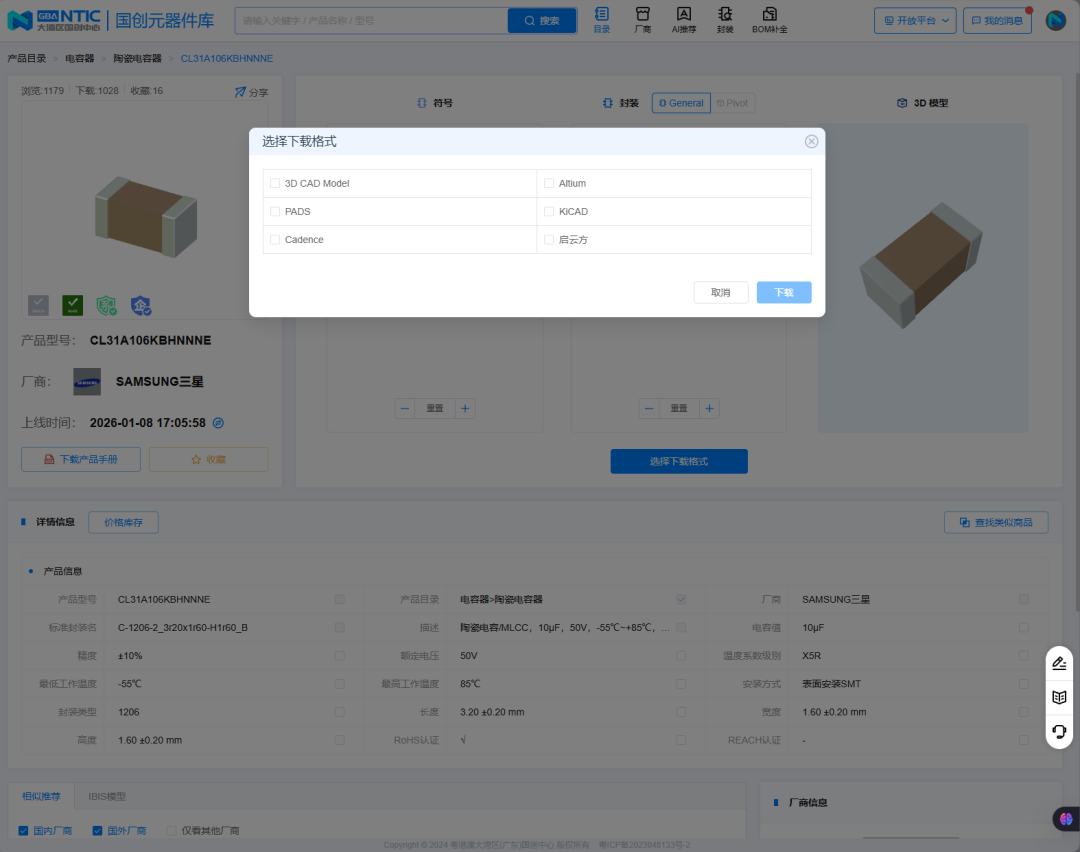Click the user avatar icon in the header
1080x852 pixels.
pyautogui.click(x=1055, y=21)
